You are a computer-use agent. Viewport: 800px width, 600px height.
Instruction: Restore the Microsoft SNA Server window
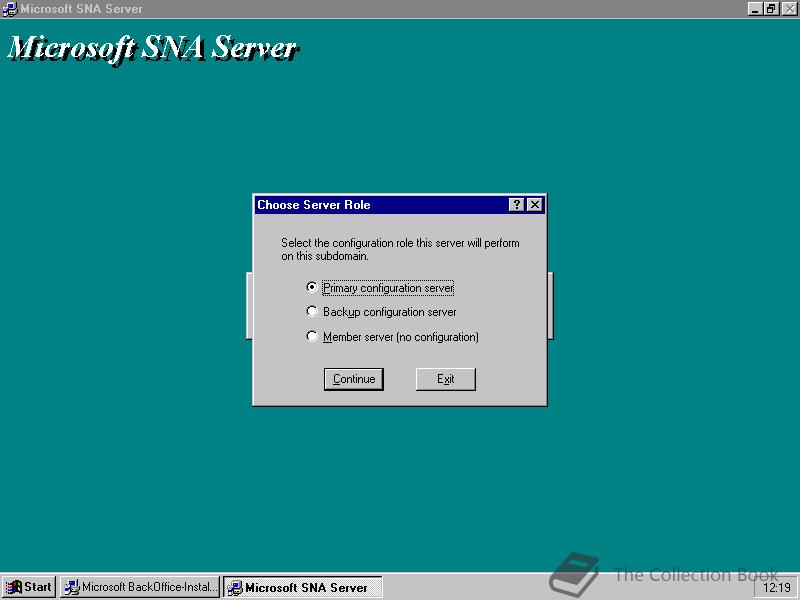point(771,9)
